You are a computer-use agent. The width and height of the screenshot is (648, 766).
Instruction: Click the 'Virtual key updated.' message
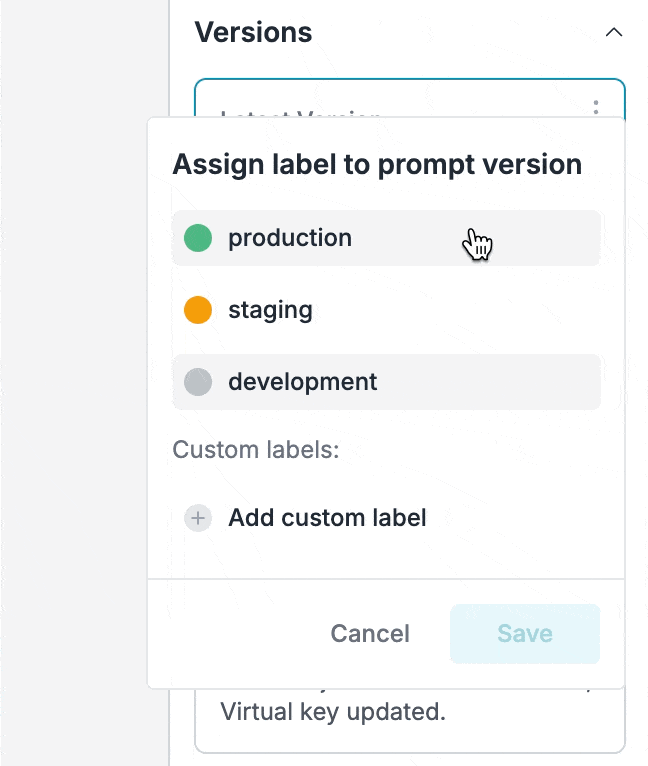(x=332, y=713)
